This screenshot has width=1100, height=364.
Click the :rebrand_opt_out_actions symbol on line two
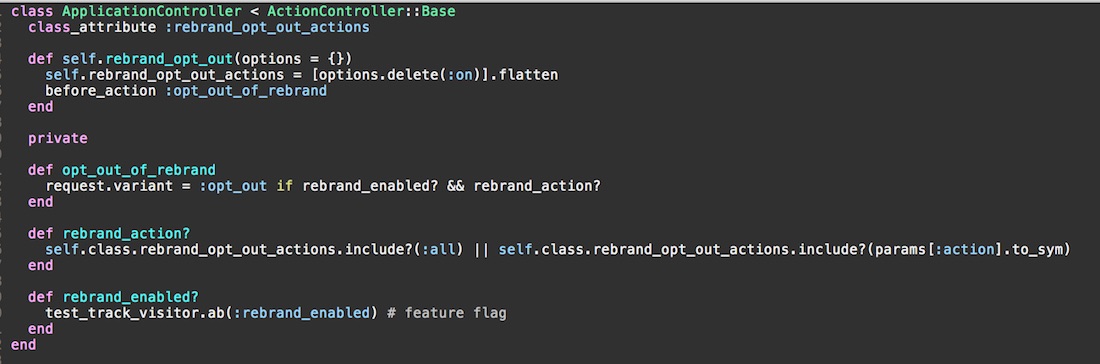tap(267, 27)
